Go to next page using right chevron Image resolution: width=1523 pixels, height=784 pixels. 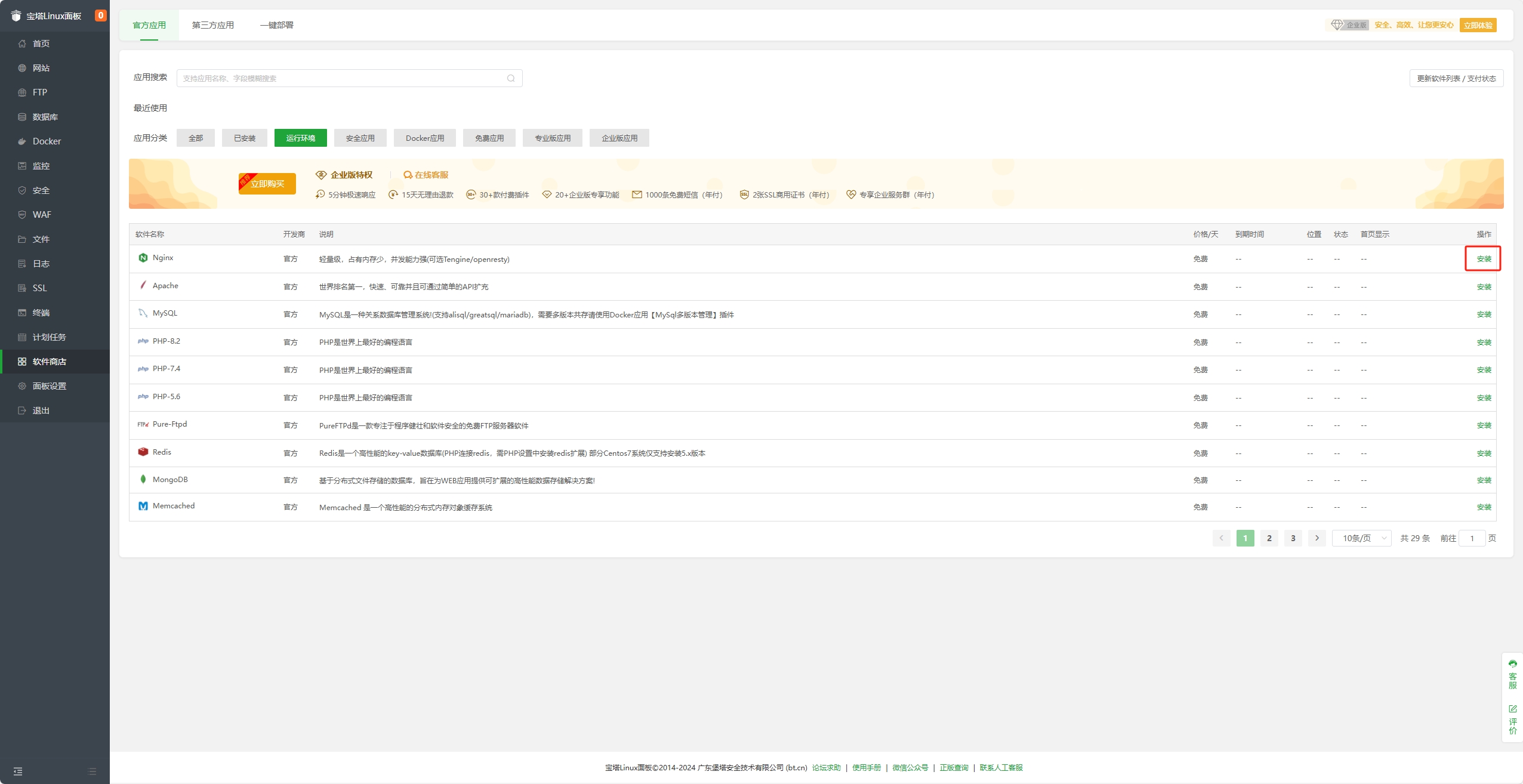pyautogui.click(x=1317, y=538)
